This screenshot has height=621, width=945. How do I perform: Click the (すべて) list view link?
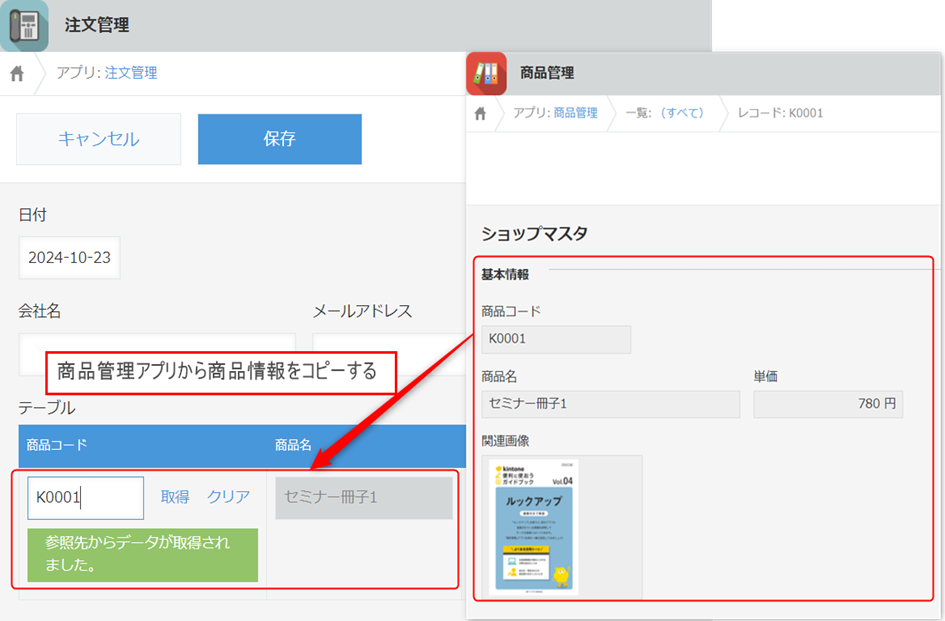(680, 113)
